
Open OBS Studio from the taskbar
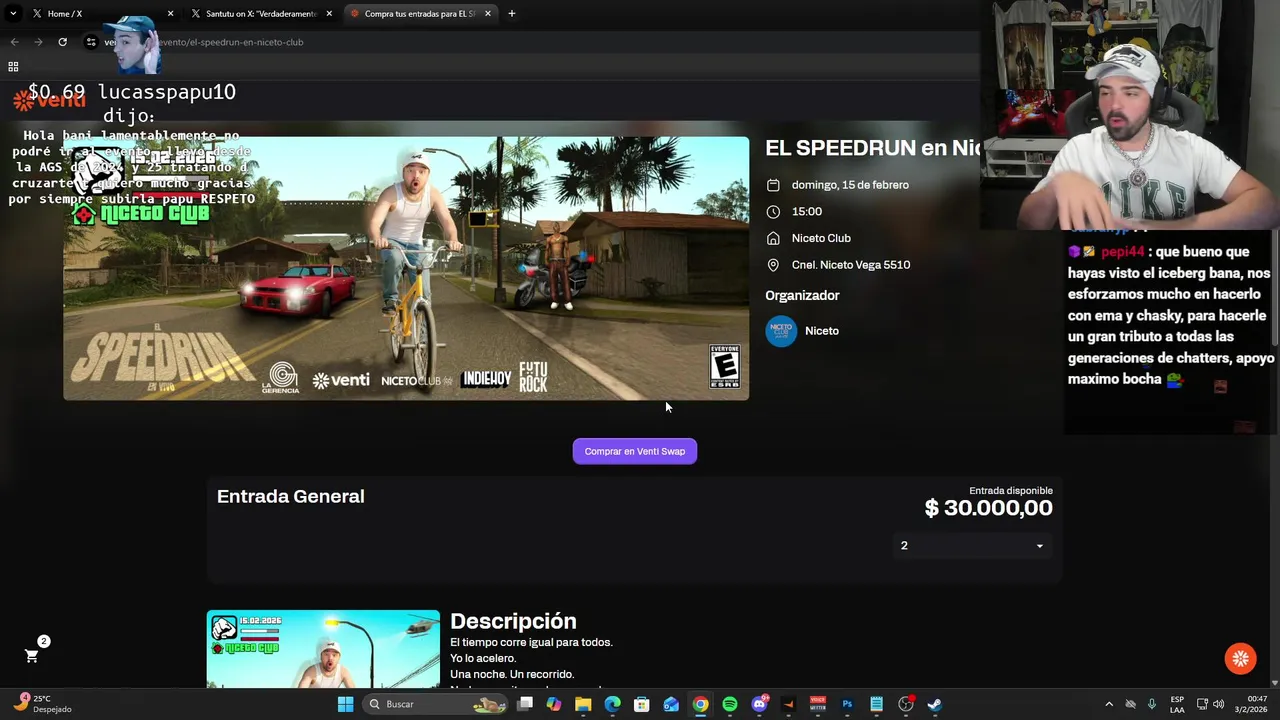coord(906,704)
